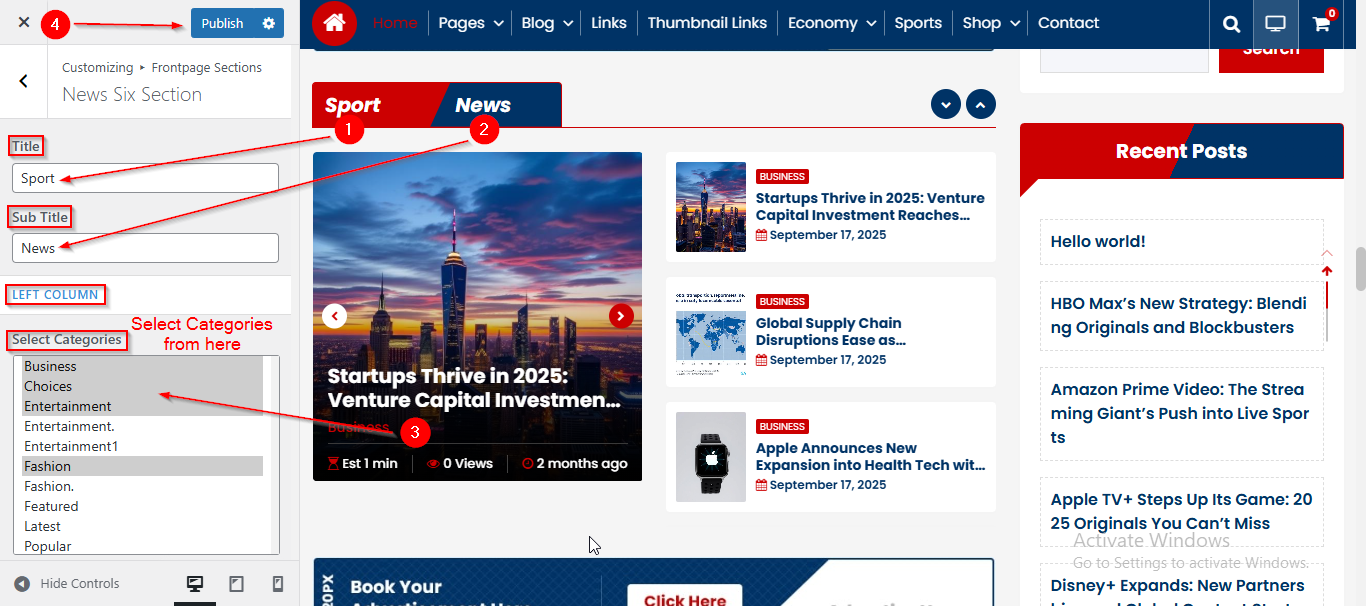Close the Customizer with the X icon
Image resolution: width=1366 pixels, height=606 pixels.
click(x=24, y=22)
